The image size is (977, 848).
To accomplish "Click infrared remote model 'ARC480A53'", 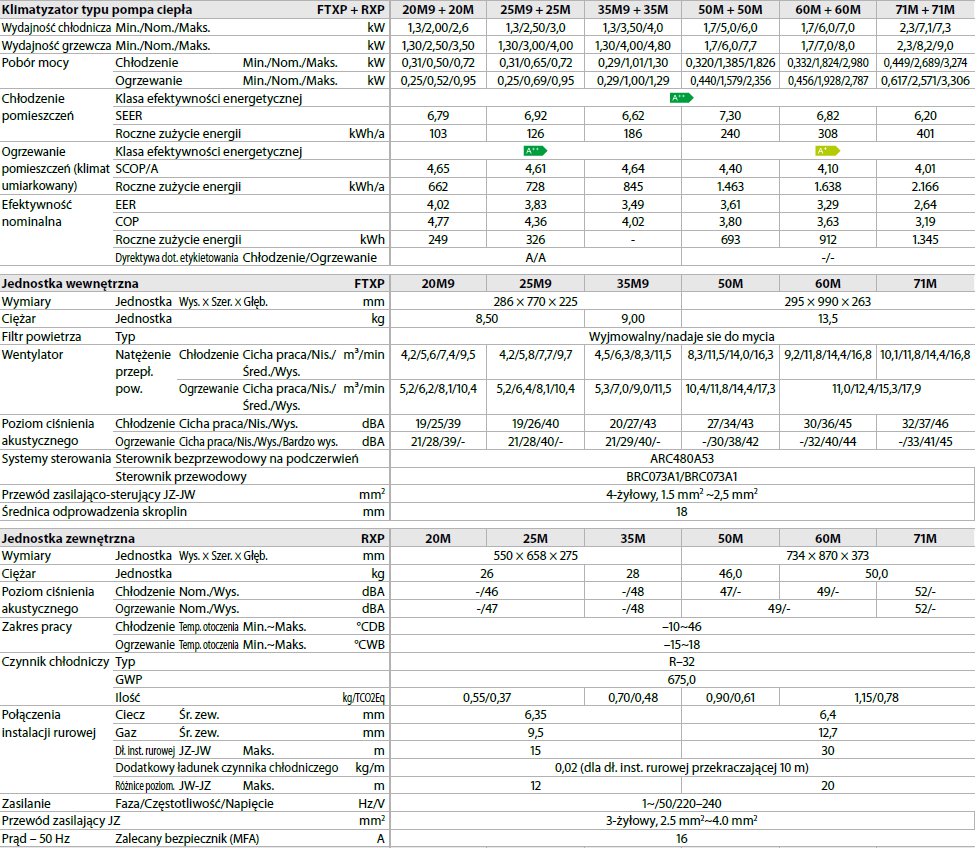I will (682, 459).
